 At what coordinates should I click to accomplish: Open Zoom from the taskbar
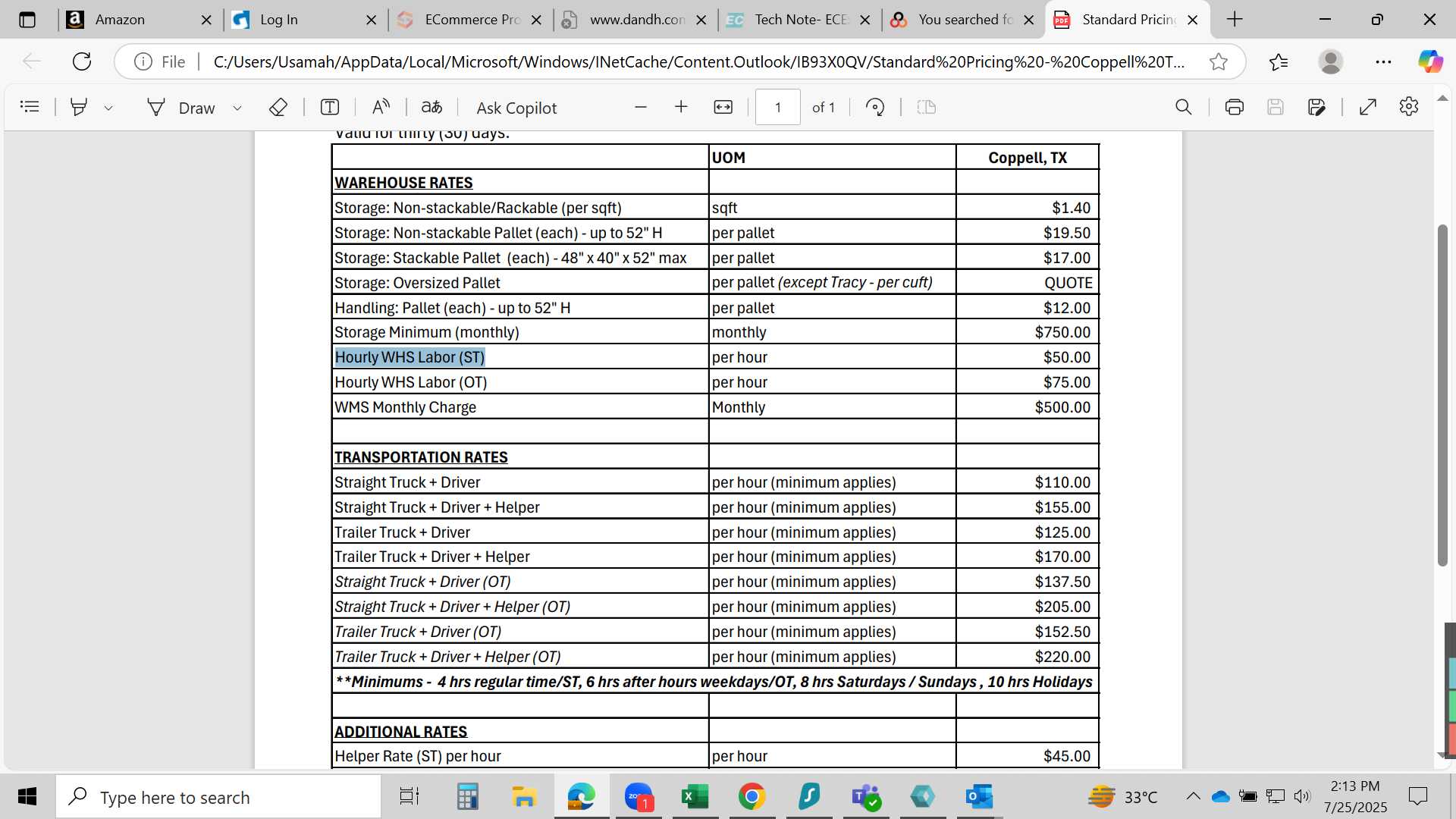(x=639, y=797)
